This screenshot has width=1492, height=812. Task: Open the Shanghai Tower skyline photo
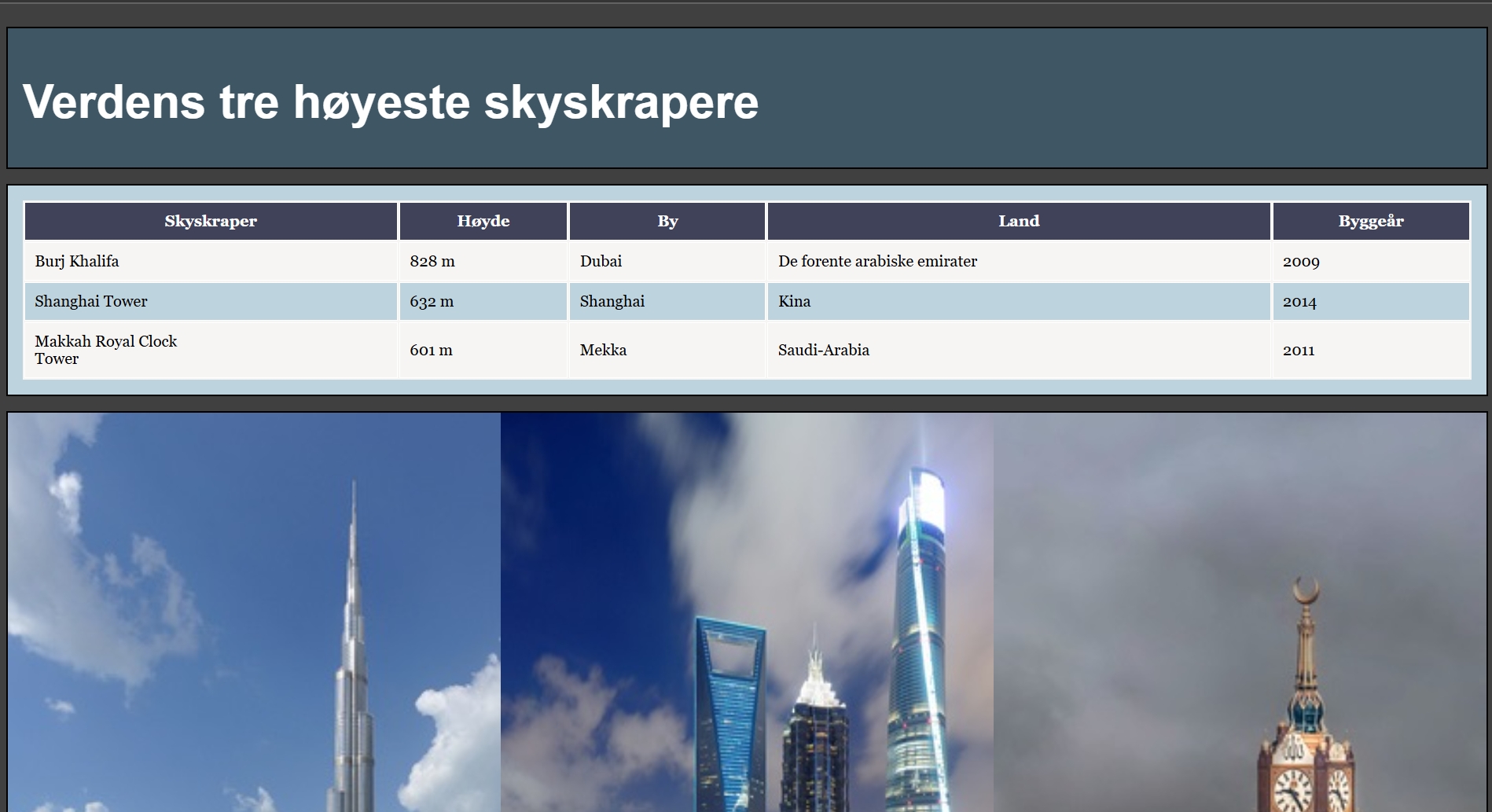pyautogui.click(x=747, y=613)
